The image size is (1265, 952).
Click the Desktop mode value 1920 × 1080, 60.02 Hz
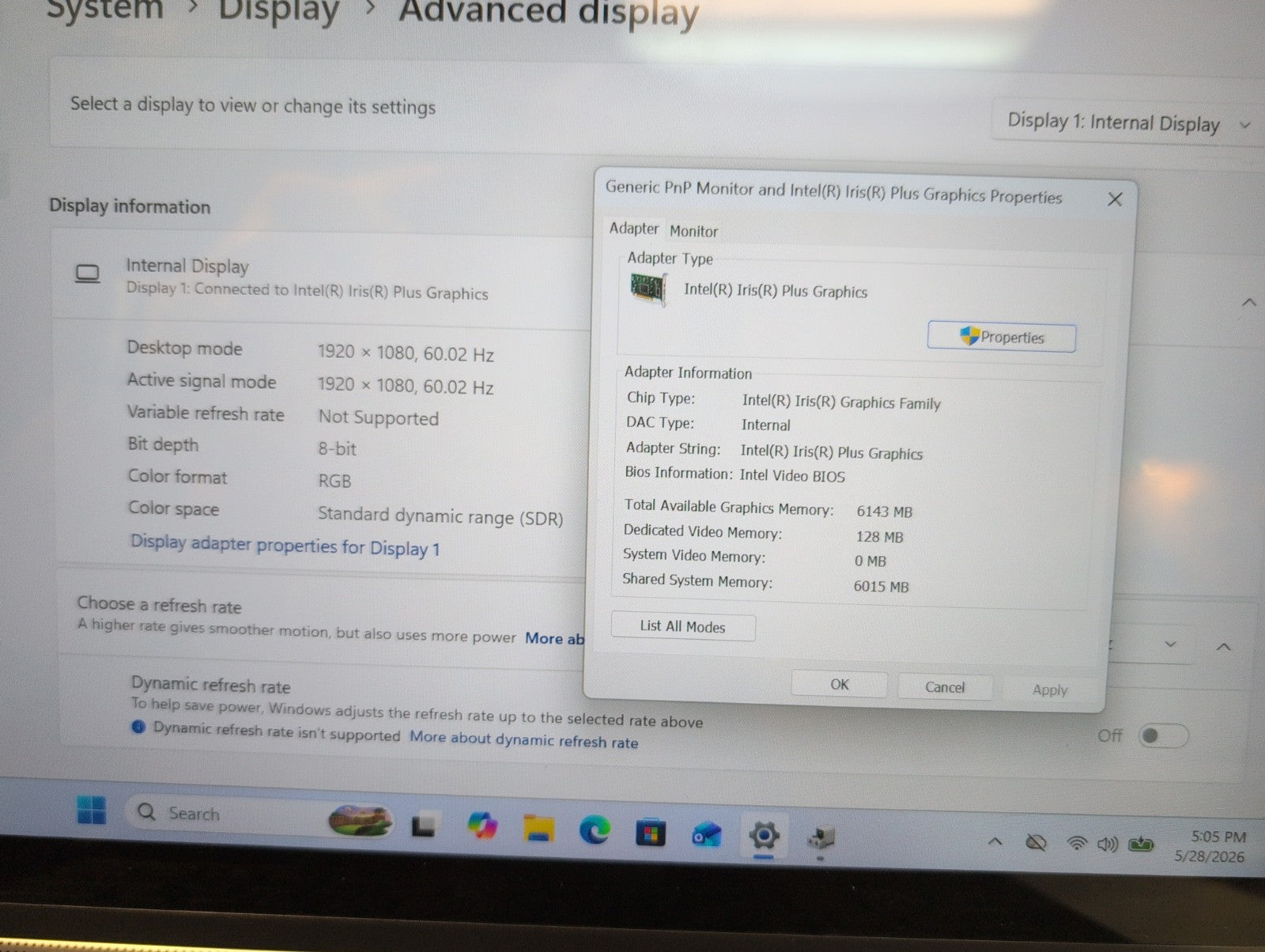pos(406,353)
